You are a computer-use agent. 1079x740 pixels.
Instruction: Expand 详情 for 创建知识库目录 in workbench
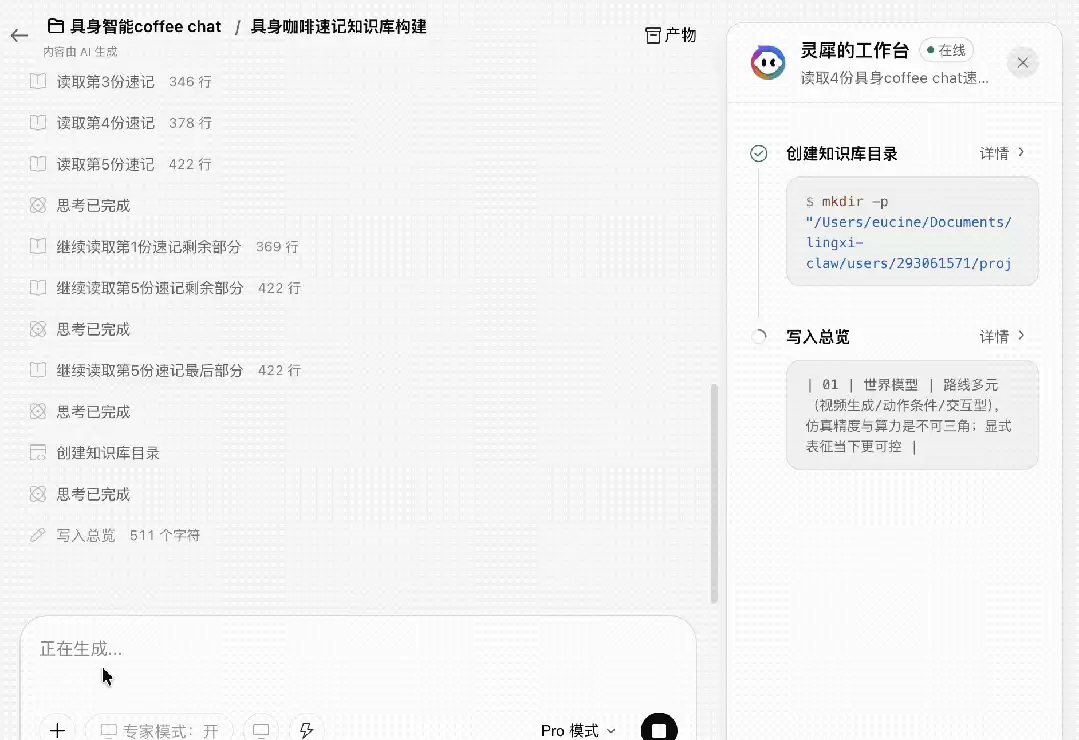point(1002,153)
